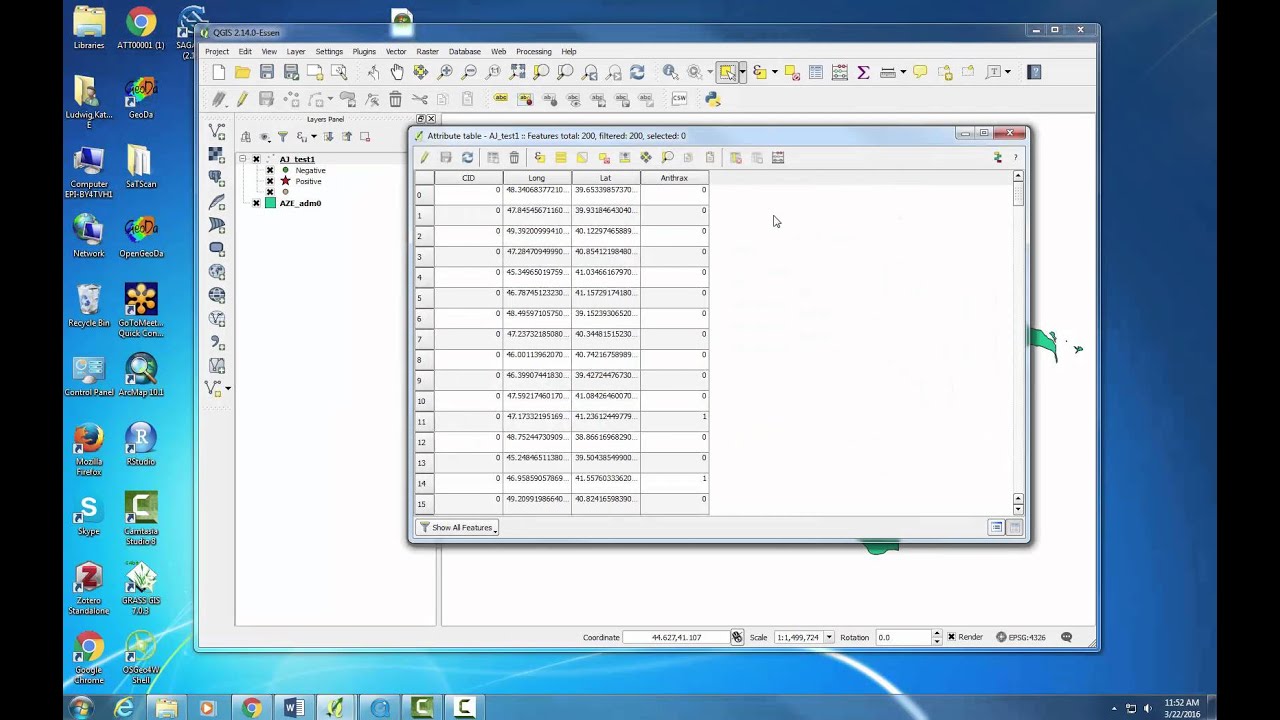1280x720 pixels.
Task: Expand the measure tool dropdown arrow
Action: [902, 72]
